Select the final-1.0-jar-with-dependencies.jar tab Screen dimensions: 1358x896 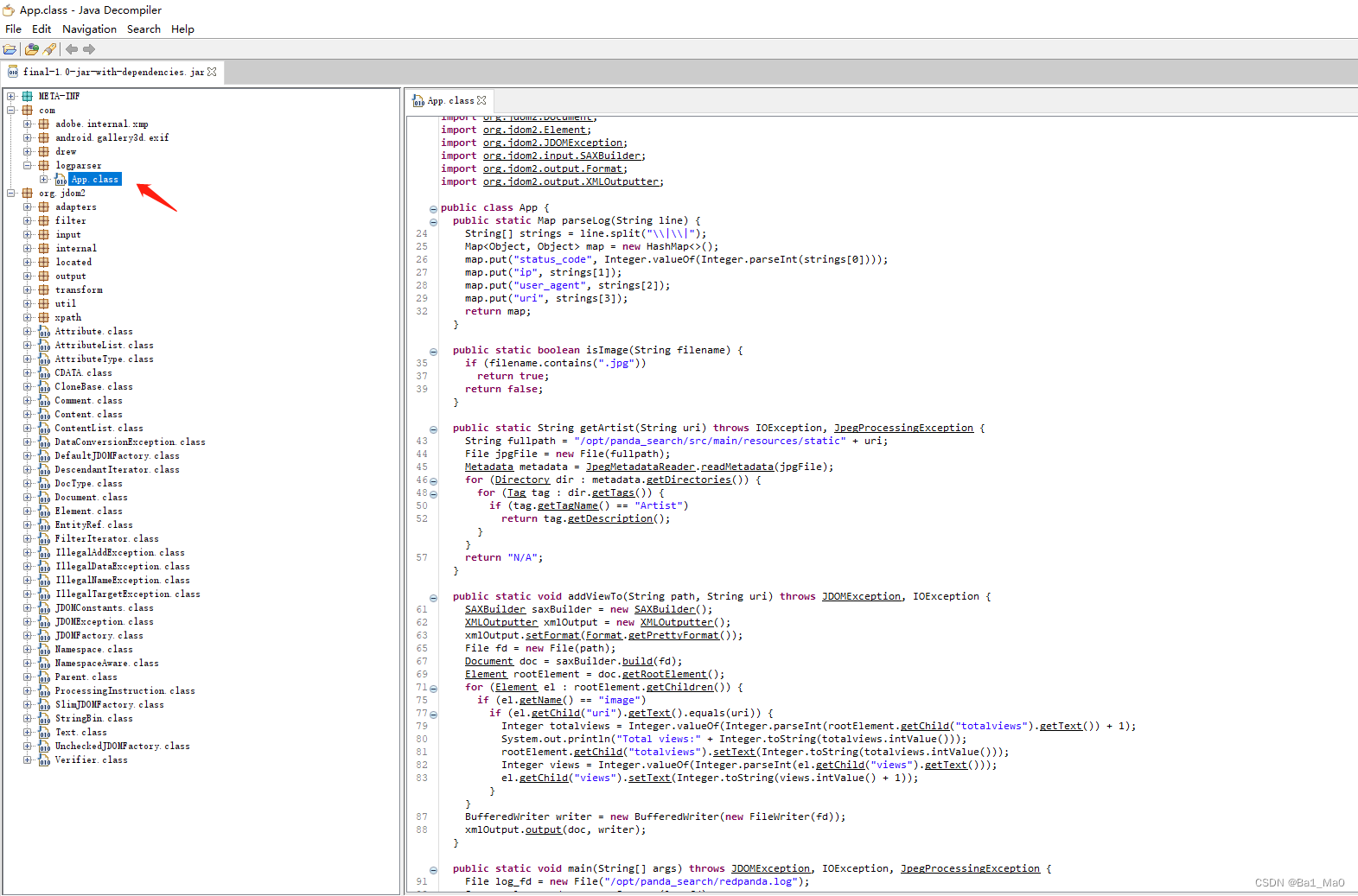pos(113,72)
